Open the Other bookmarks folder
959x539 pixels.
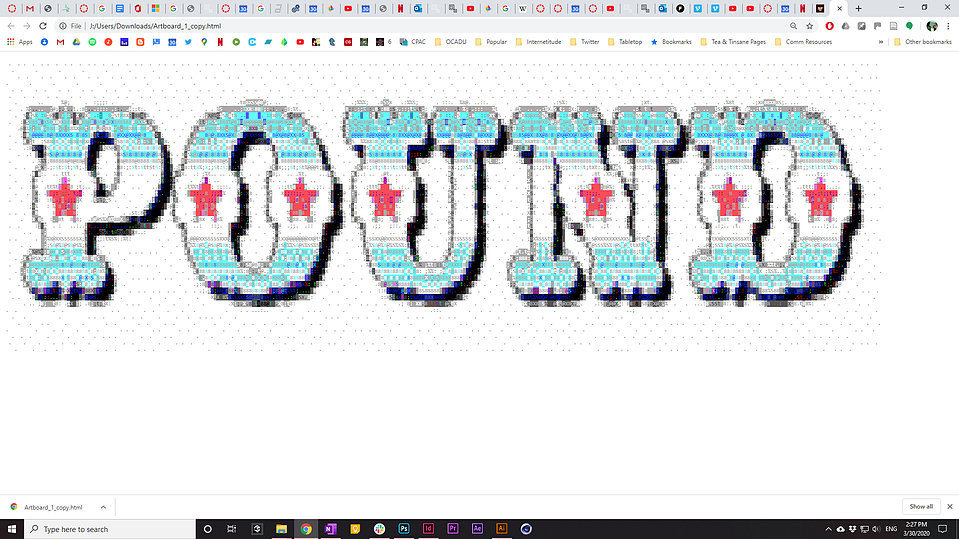923,42
